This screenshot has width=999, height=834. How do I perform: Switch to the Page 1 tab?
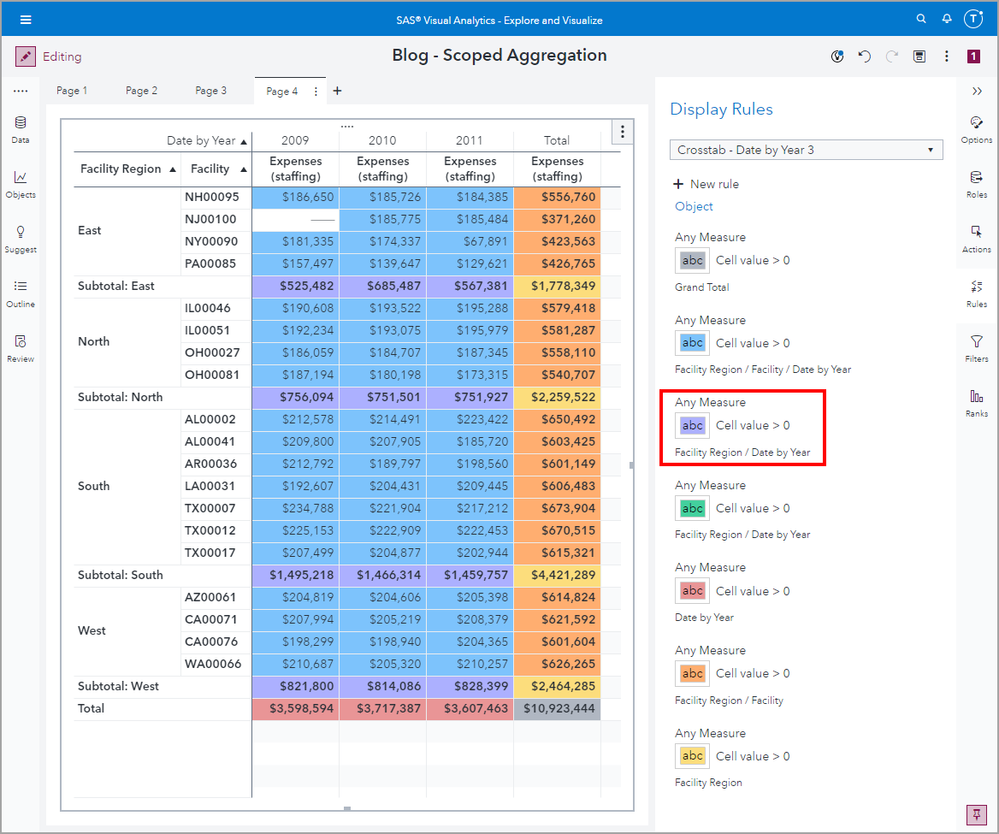72,91
